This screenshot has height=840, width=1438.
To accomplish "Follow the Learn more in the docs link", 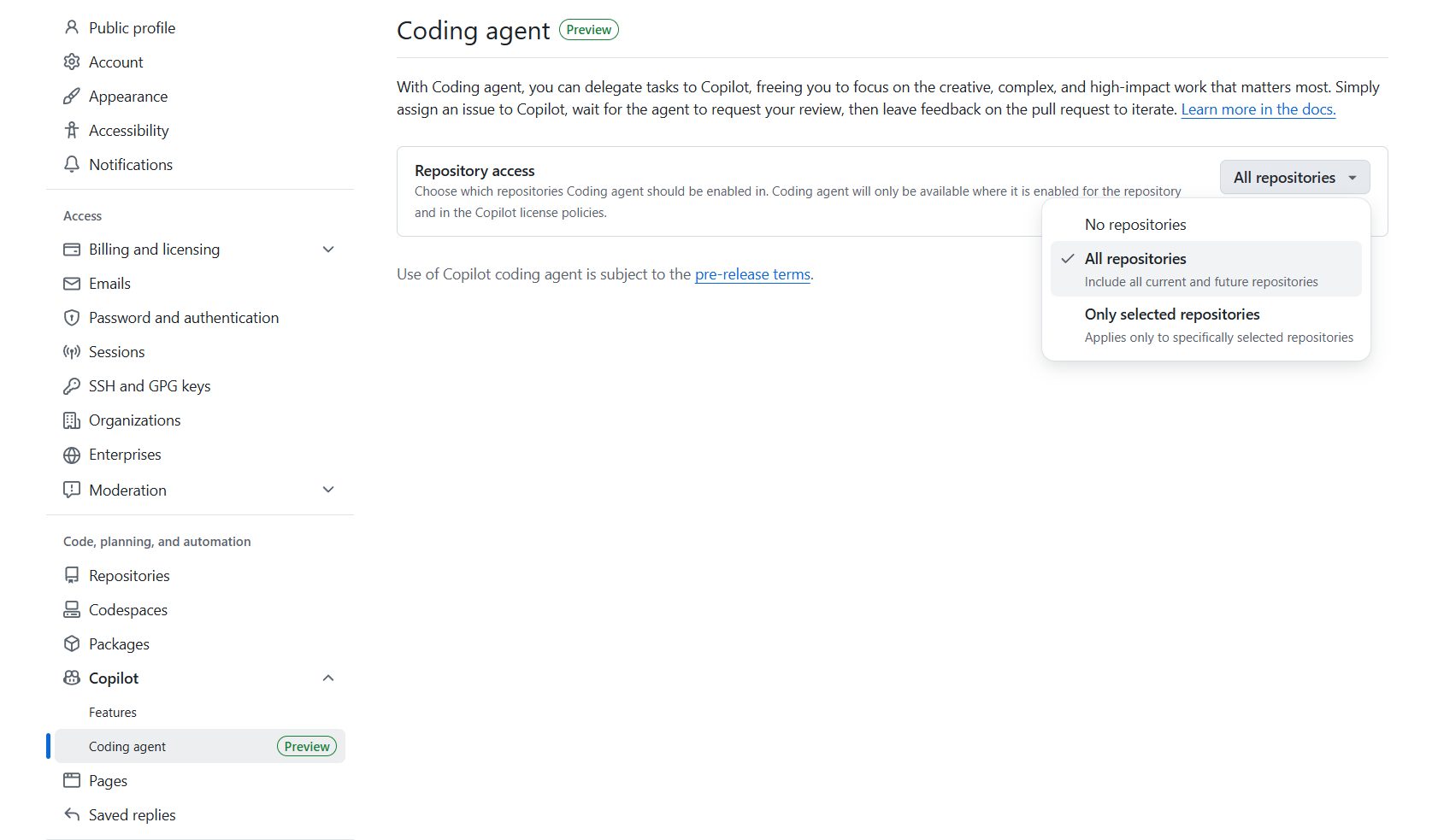I will point(1257,109).
